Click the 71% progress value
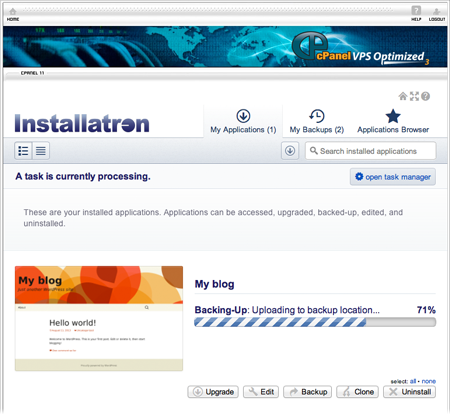 coord(426,310)
